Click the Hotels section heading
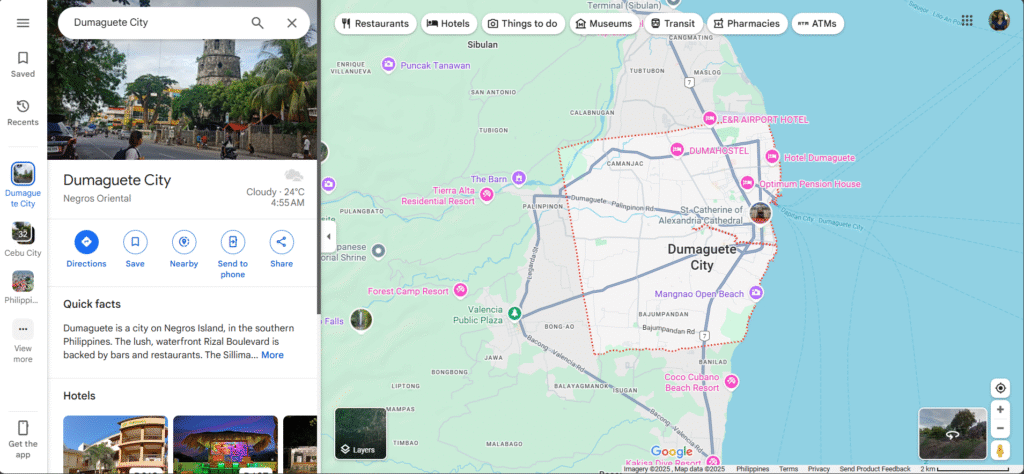Screen dimensions: 1024x474 [79, 396]
